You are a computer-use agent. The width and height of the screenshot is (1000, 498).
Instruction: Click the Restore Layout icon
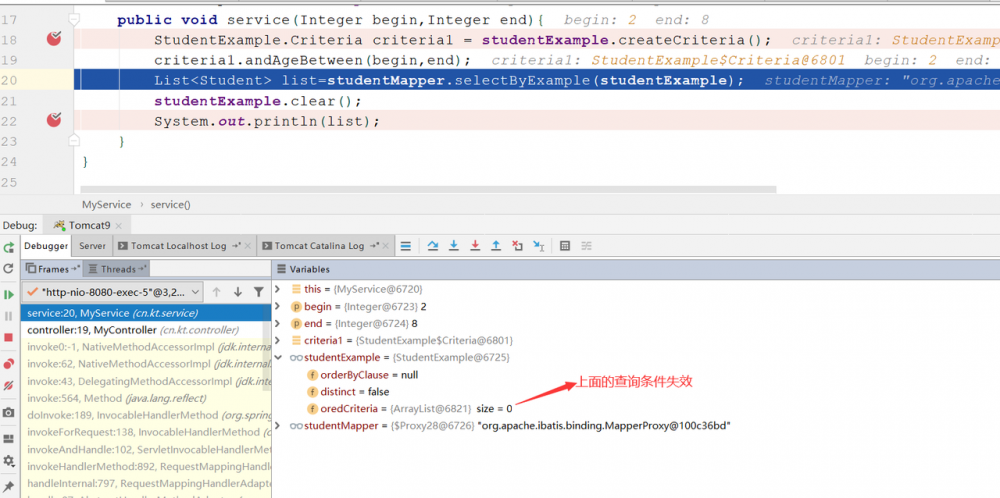(x=8, y=439)
